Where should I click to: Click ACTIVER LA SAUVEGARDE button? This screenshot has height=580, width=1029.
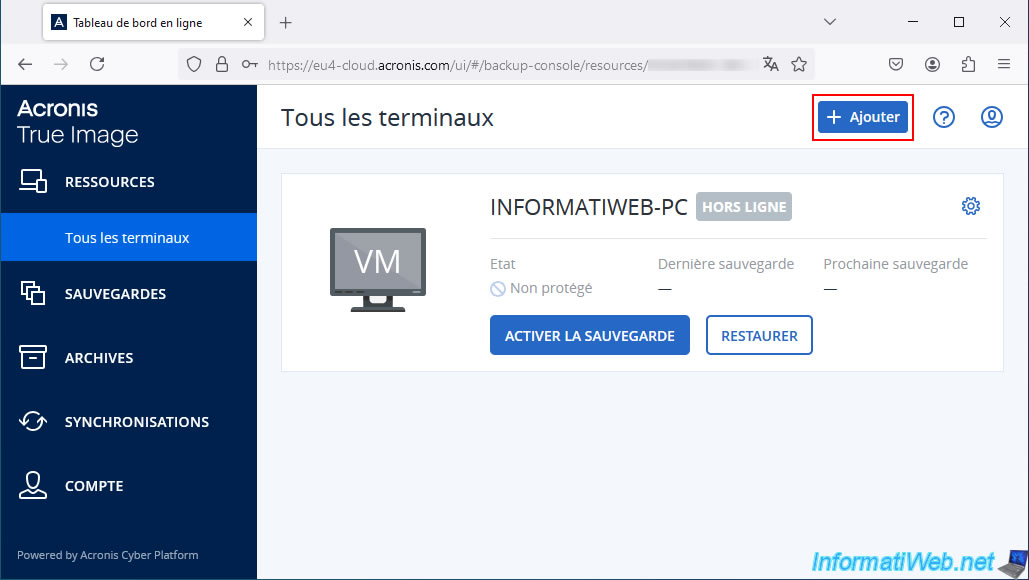[589, 335]
